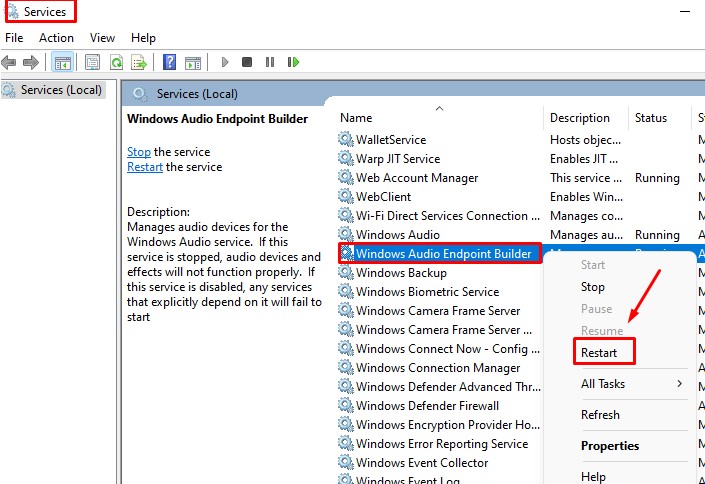This screenshot has width=705, height=484.
Task: Open the blue Help question-mark icon
Action: [170, 62]
